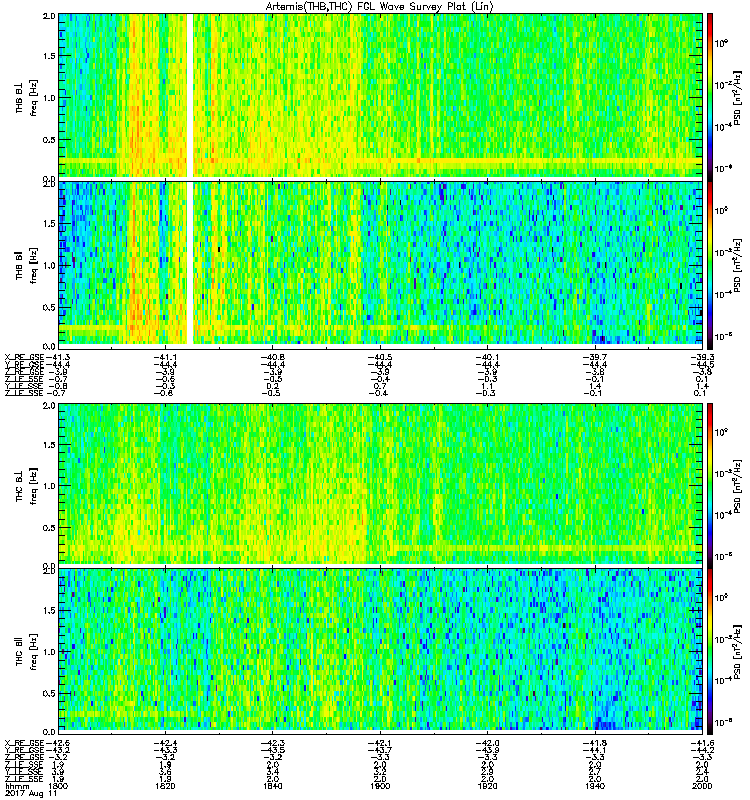Click the THB X_RE_GSE value '-40.8'
The image size is (750, 800).
click(x=273, y=357)
